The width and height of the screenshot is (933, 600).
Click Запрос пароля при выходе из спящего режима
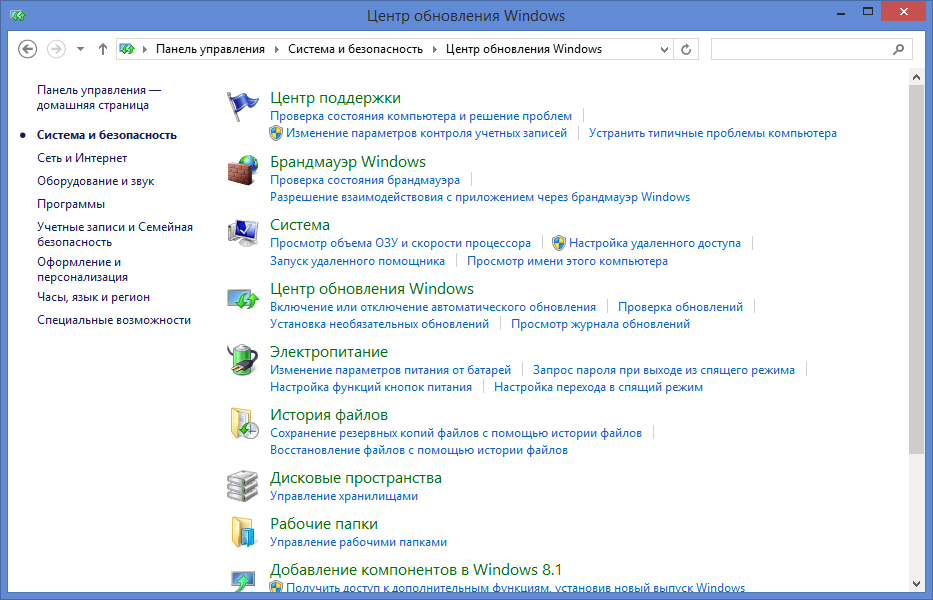point(663,370)
